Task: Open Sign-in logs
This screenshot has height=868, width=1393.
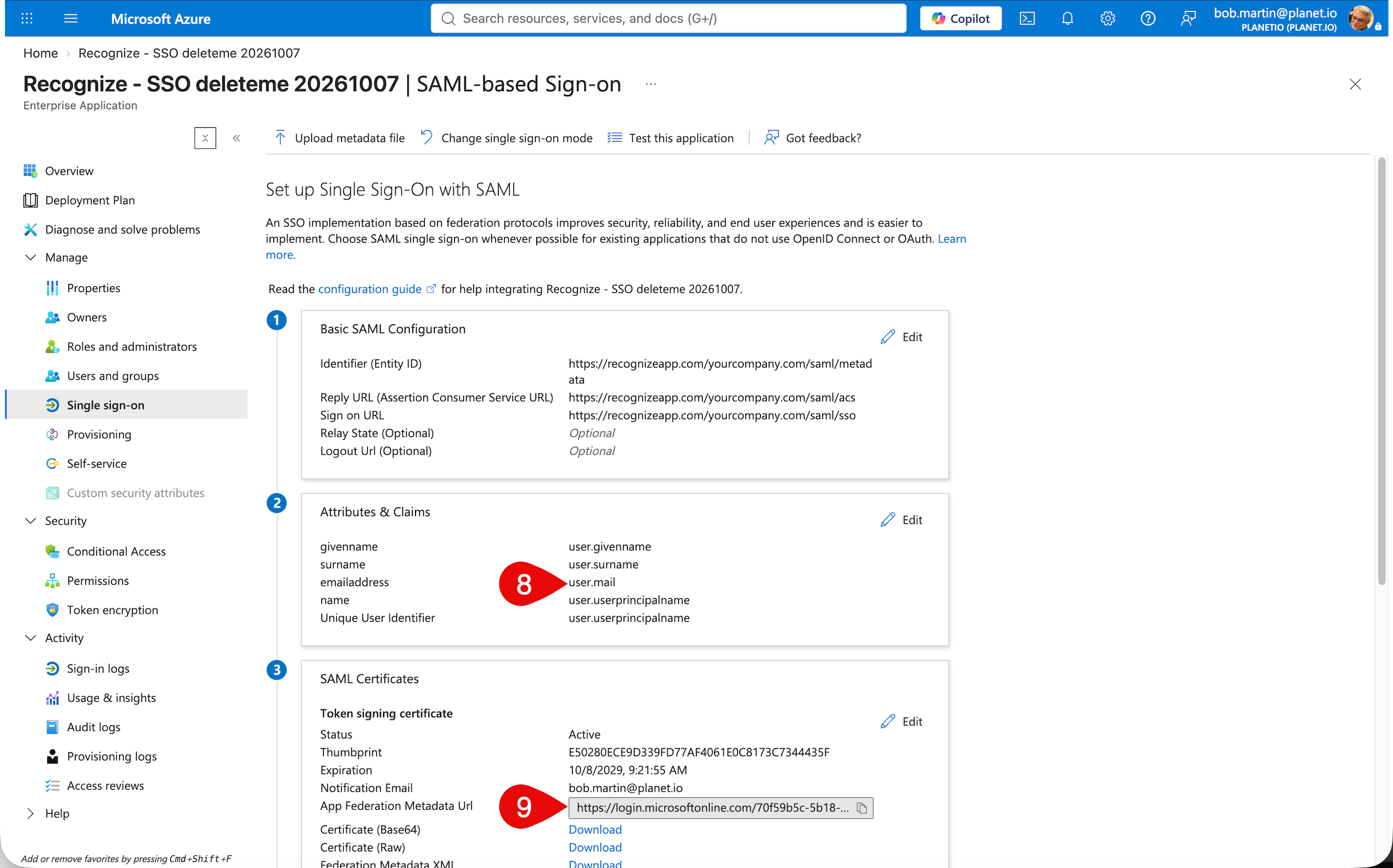Action: 98,668
